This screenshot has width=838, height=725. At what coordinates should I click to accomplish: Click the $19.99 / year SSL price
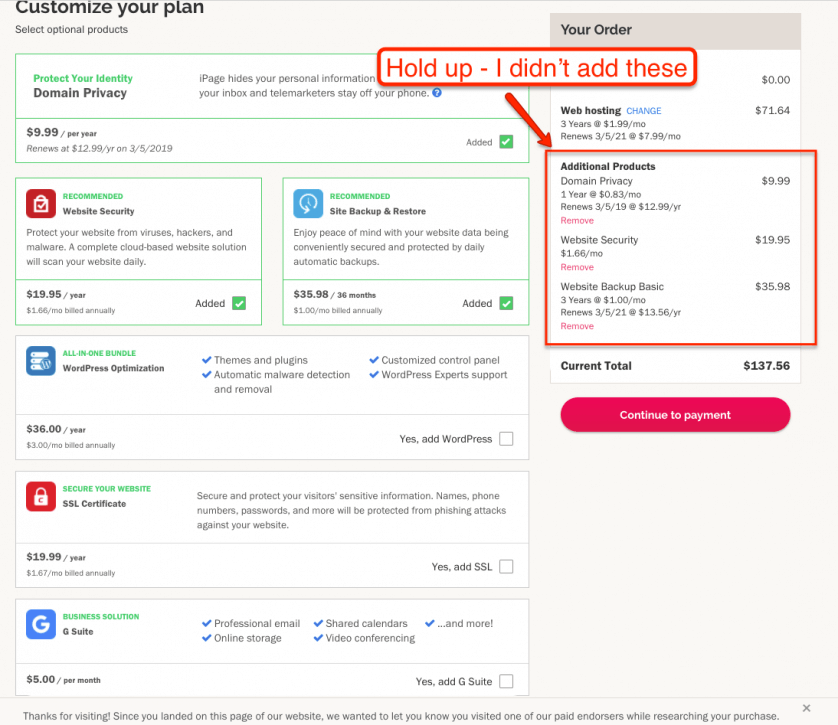(56, 557)
